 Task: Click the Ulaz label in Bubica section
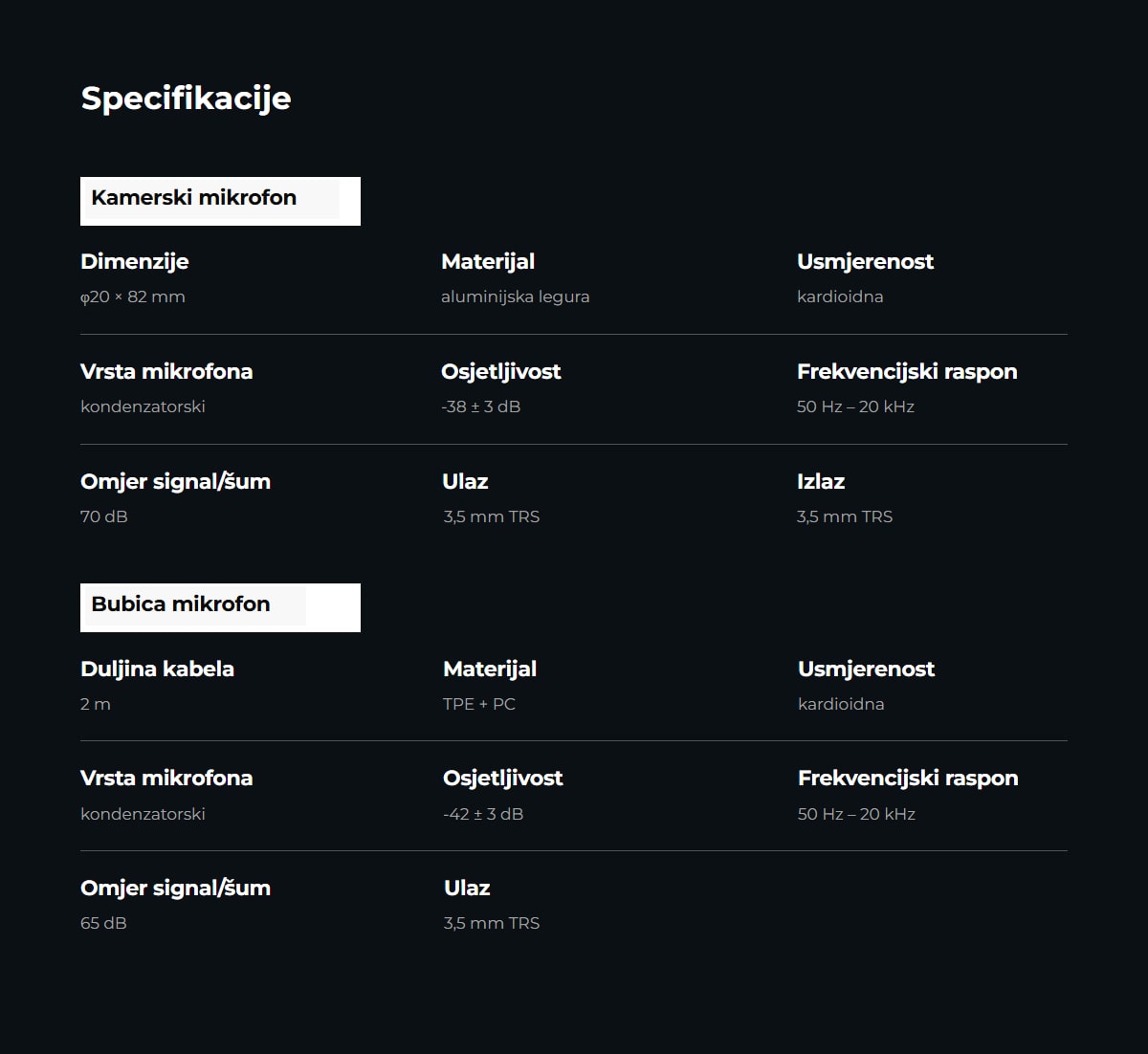pos(467,888)
